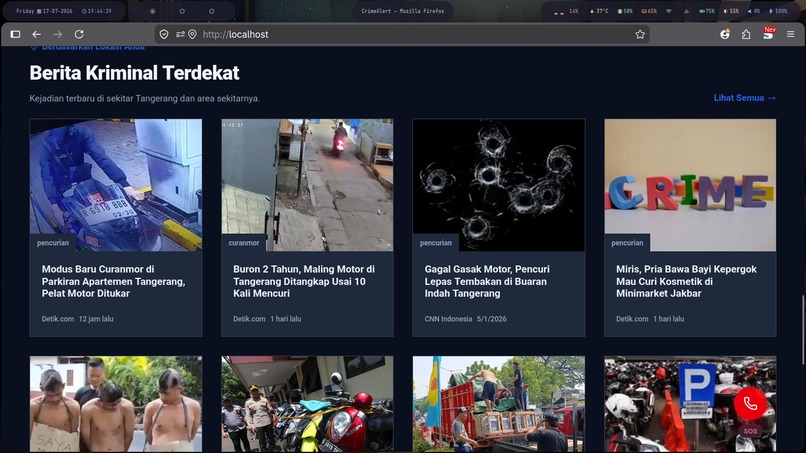
Task: Click the shirtless suspects photo thumbnail
Action: [116, 404]
